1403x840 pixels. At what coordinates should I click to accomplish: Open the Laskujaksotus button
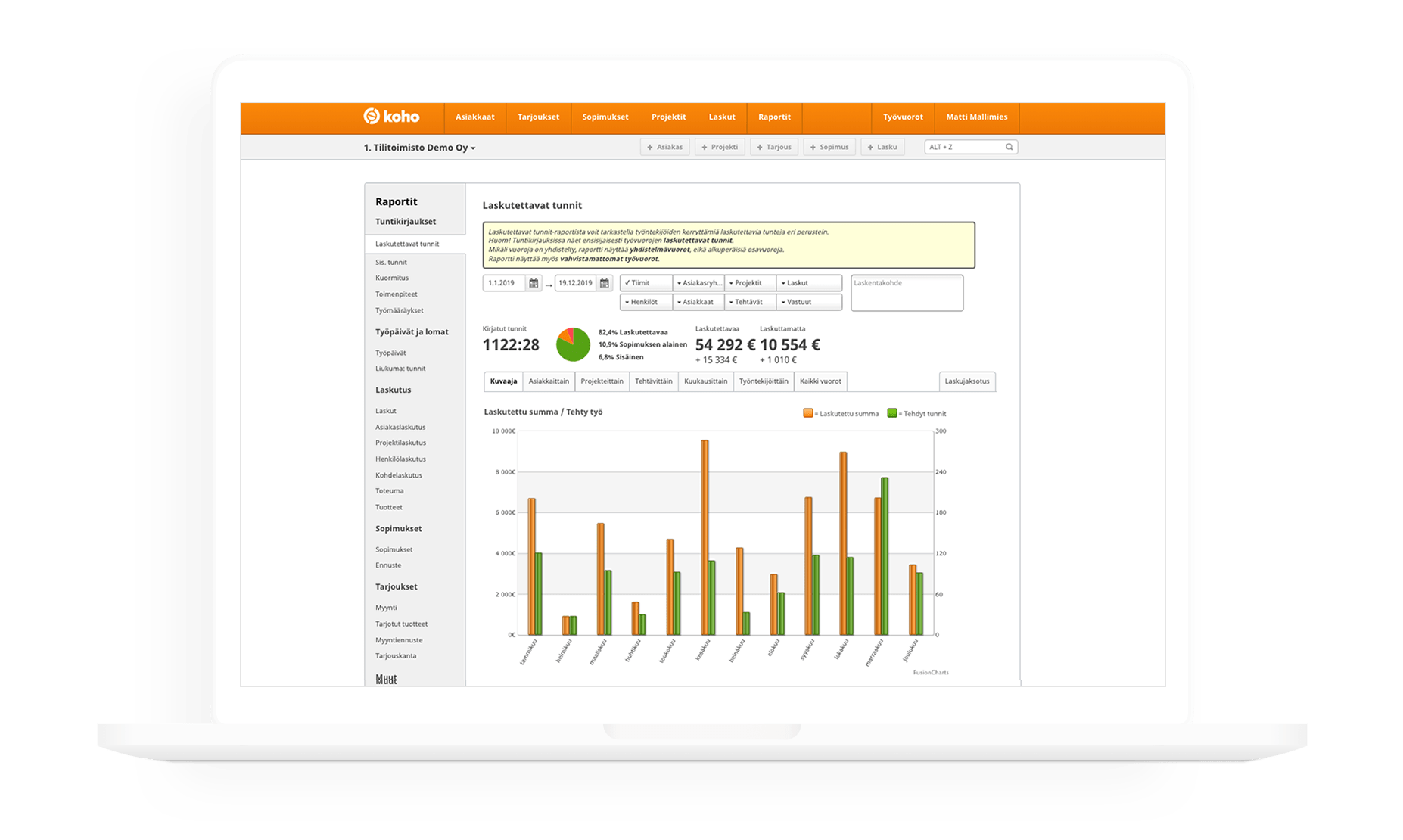pos(967,381)
